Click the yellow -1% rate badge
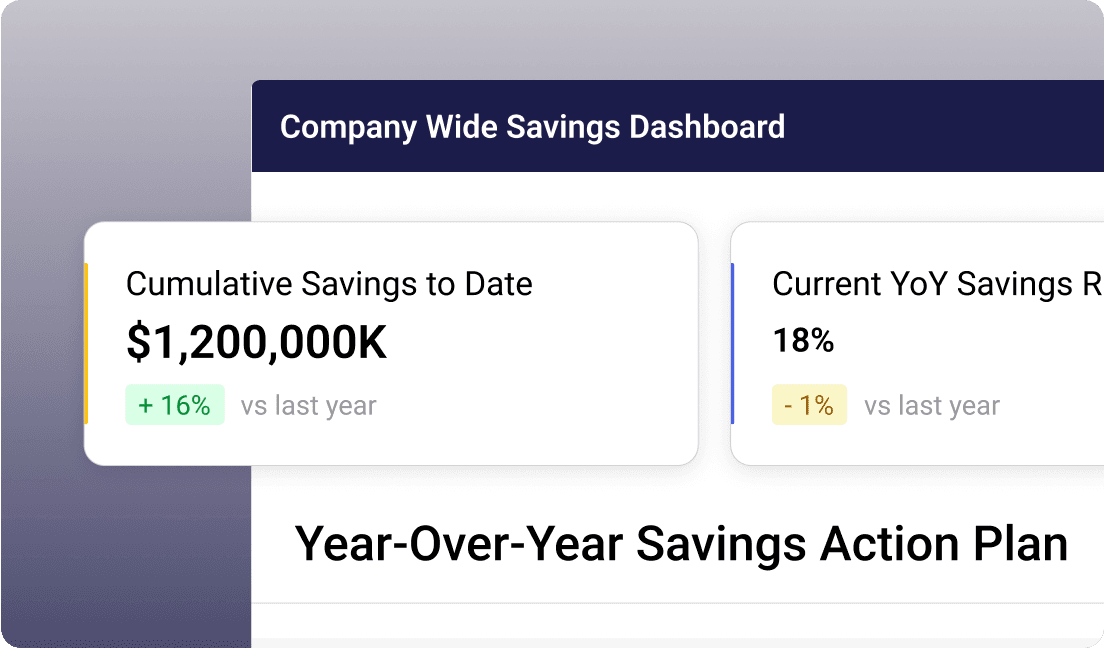The width and height of the screenshot is (1104, 648). (x=809, y=405)
